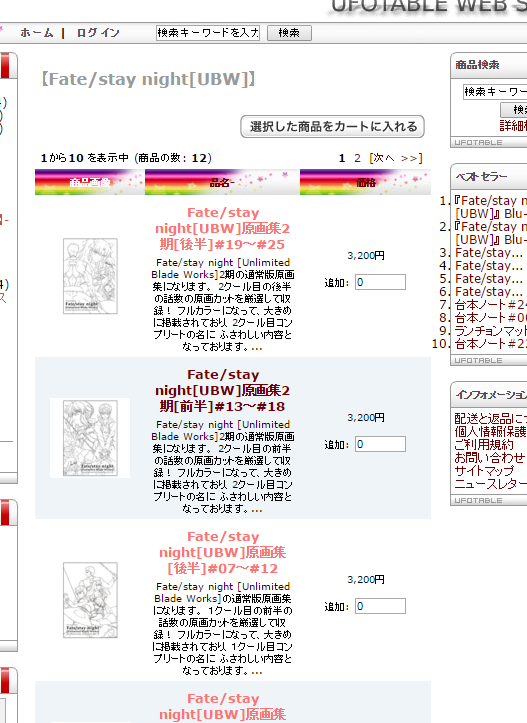The height and width of the screenshot is (723, 527).
Task: Focus the header search keyword field
Action: click(208, 33)
